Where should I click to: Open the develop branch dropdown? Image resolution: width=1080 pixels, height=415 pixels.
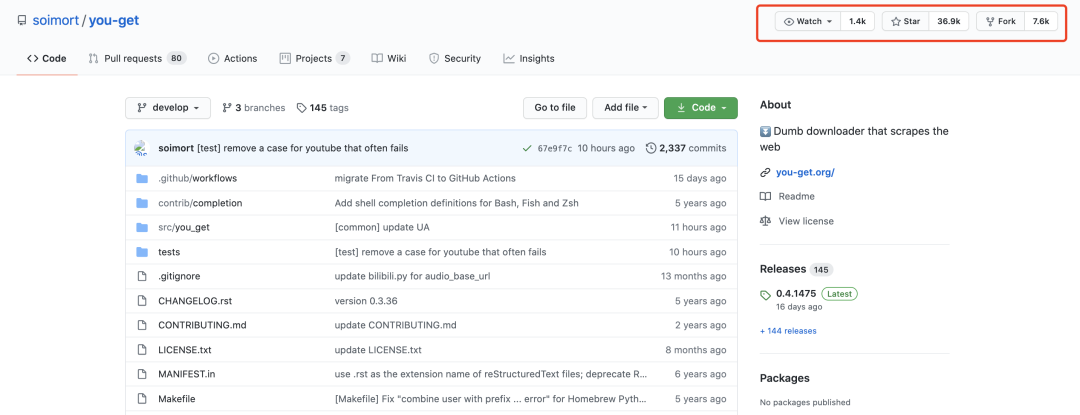point(168,107)
